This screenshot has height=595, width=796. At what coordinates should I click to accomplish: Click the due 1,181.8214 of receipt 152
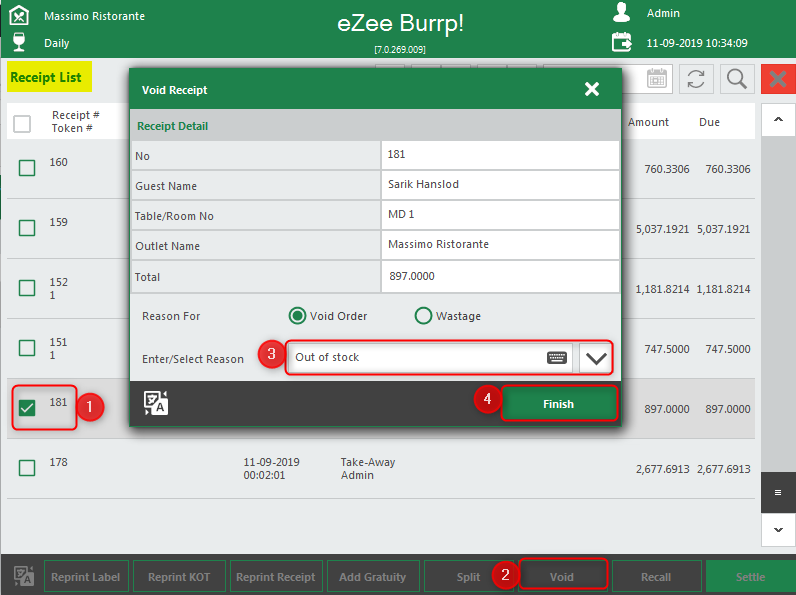pyautogui.click(x=723, y=289)
